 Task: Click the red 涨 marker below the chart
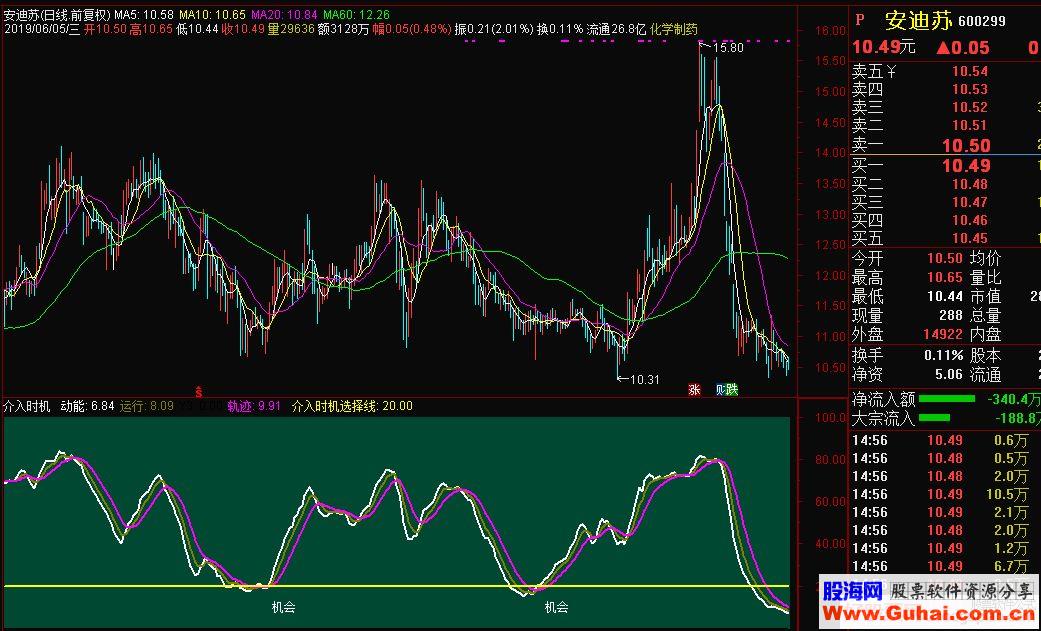694,390
